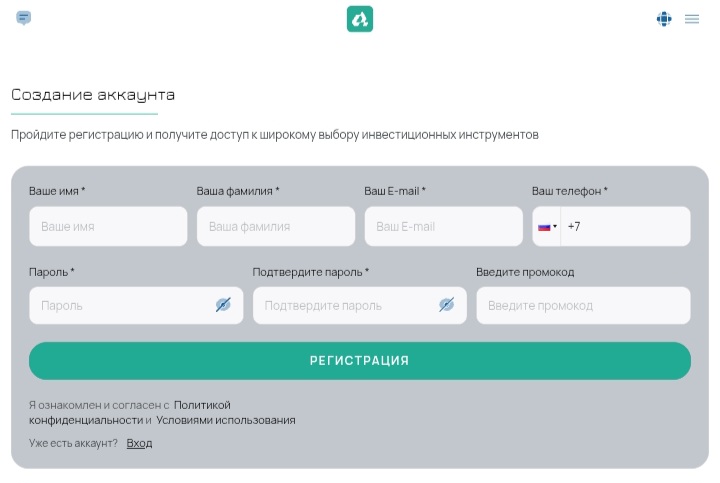Screen dimensions: 720x483
Task: Select the Введите промокод input field
Action: 583,305
